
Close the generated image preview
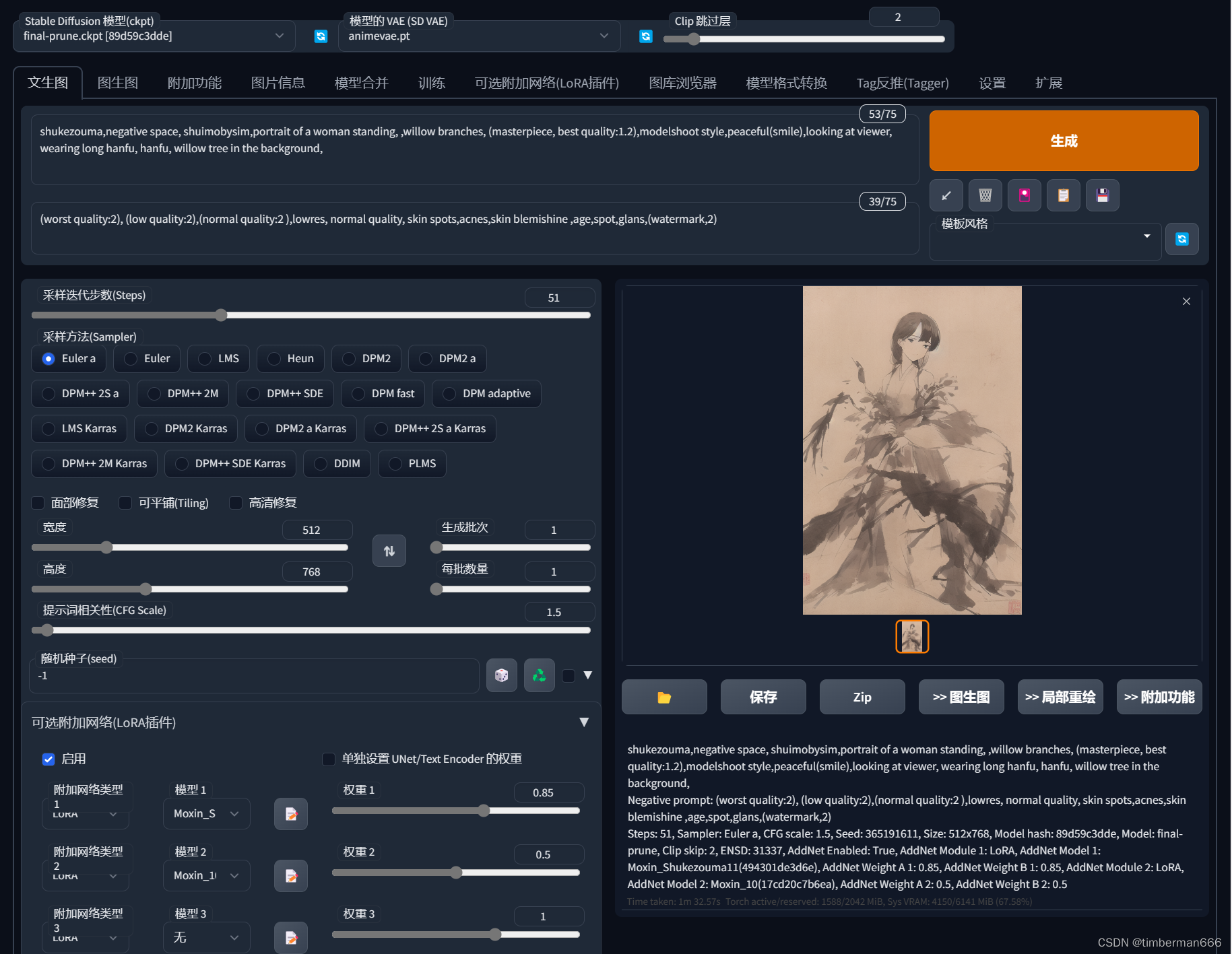click(x=1186, y=302)
